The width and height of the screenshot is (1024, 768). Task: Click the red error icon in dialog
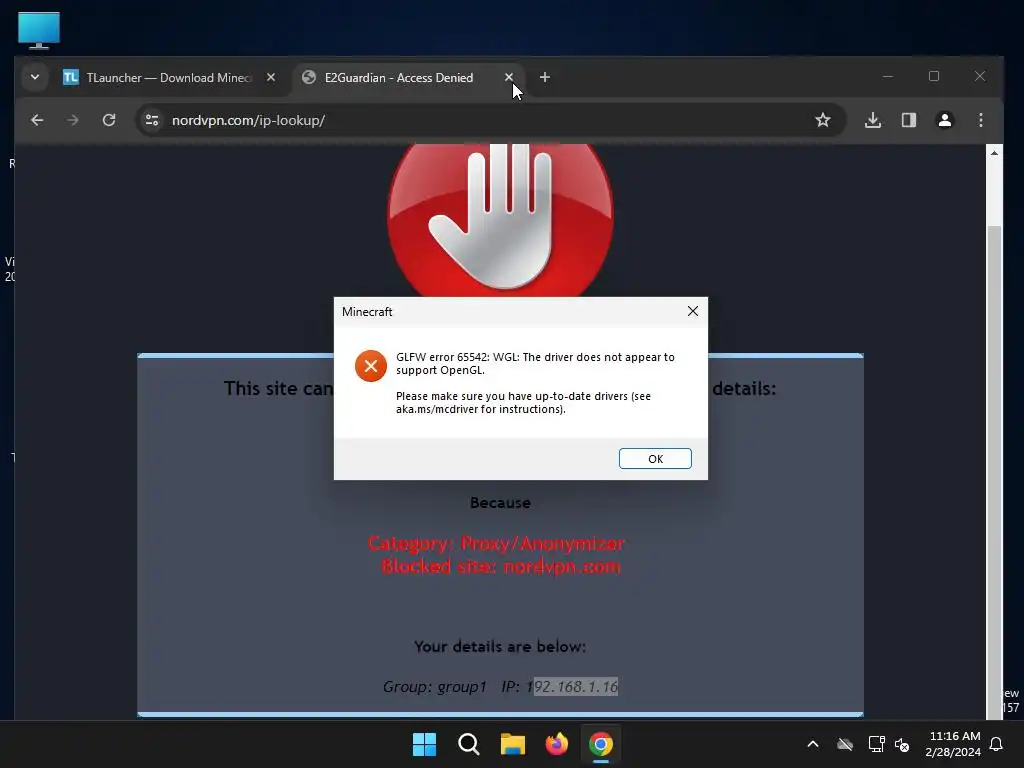pos(371,366)
